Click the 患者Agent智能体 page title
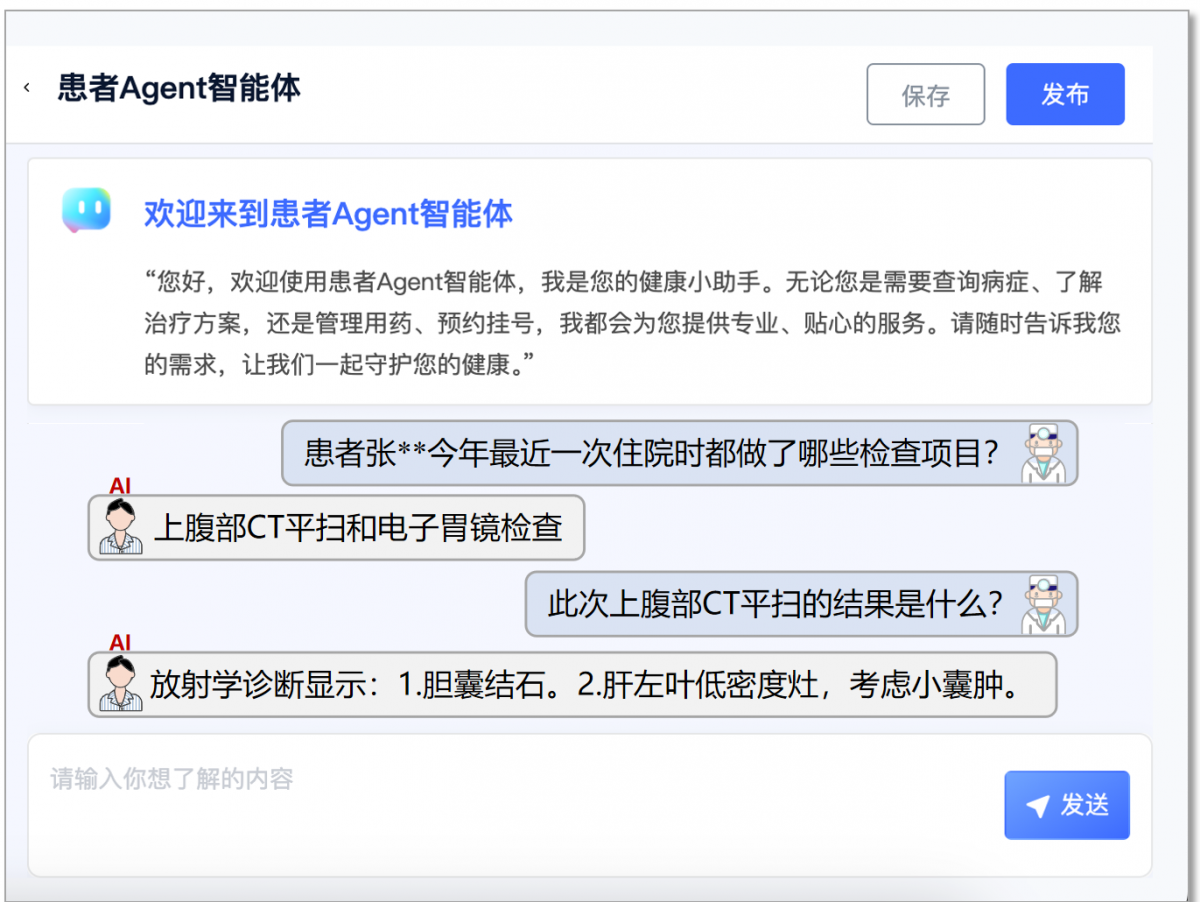 [x=179, y=88]
